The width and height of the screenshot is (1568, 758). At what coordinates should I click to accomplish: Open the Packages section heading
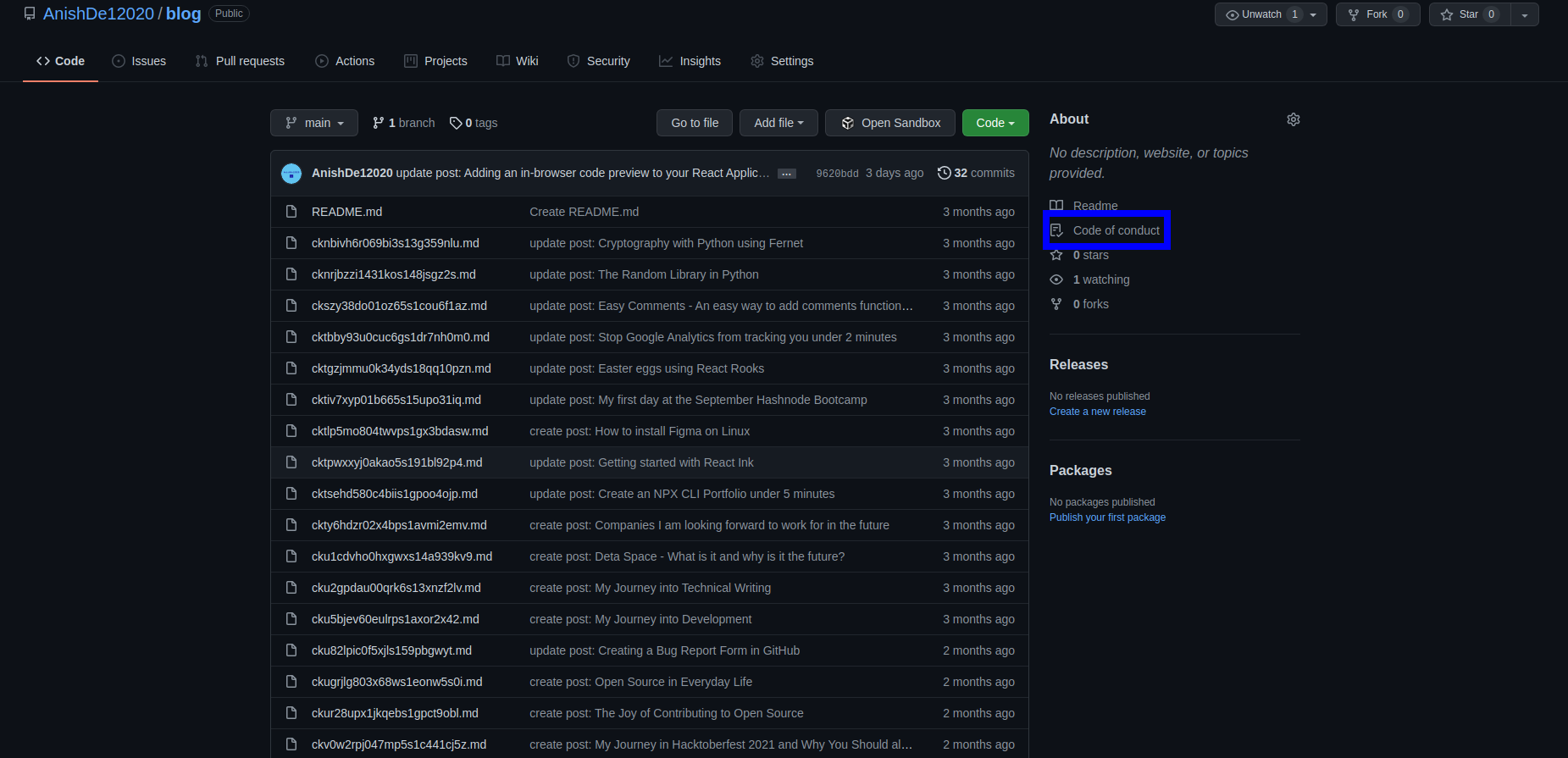pyautogui.click(x=1081, y=471)
